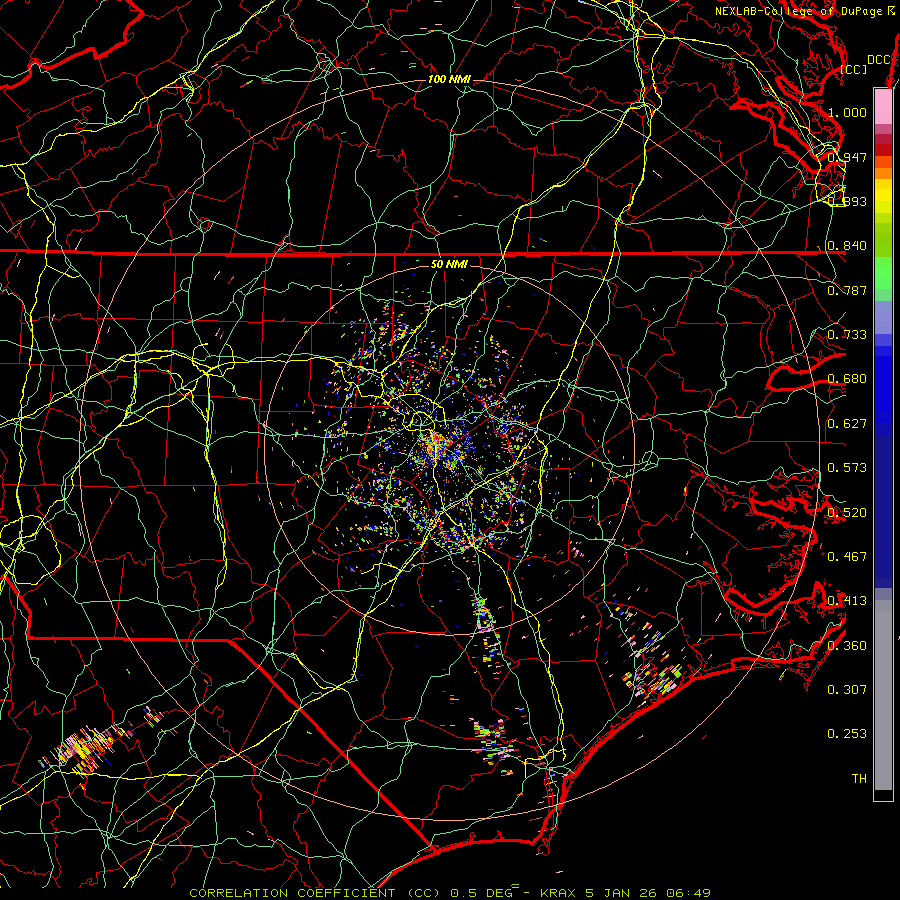This screenshot has width=900, height=900.
Task: Click the 0.360 scale value
Action: [847, 646]
